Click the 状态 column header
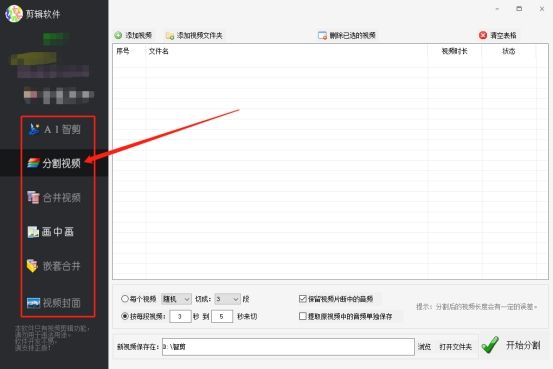Viewport: 553px width, 369px height. click(509, 51)
